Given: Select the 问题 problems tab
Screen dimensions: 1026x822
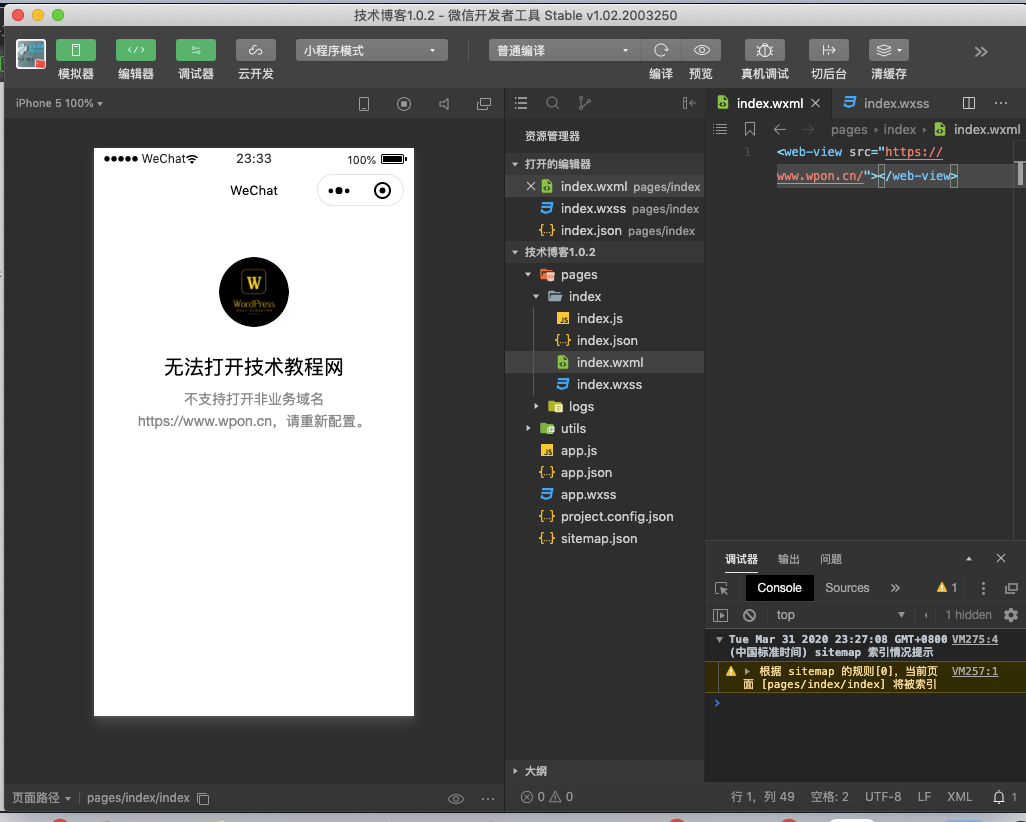Looking at the screenshot, I should [831, 559].
